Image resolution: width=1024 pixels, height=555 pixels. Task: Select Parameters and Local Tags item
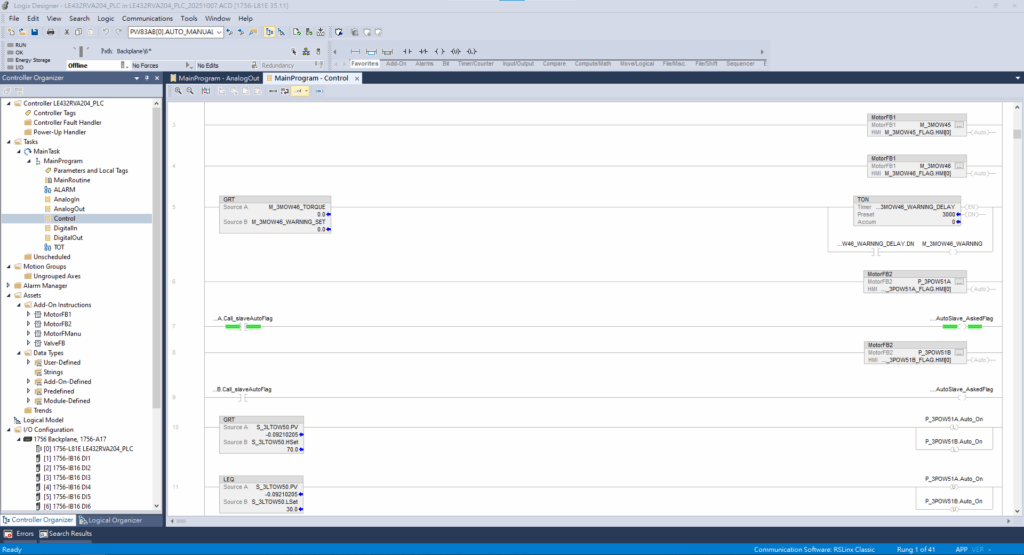click(90, 170)
